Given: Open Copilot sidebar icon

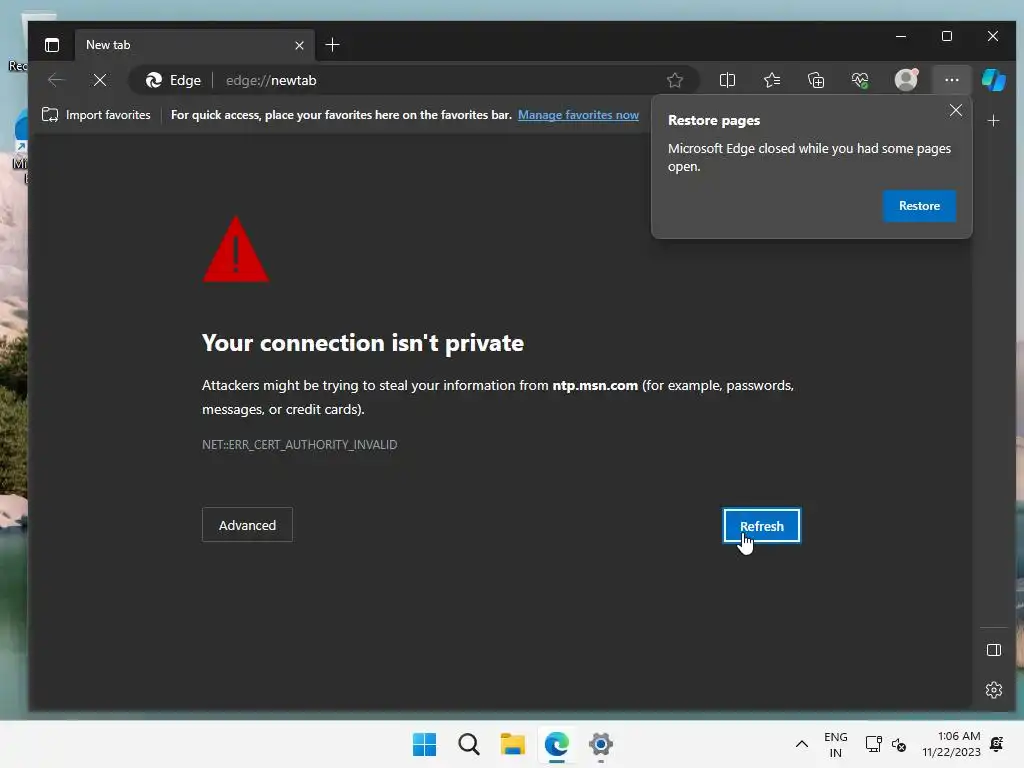Looking at the screenshot, I should (993, 80).
